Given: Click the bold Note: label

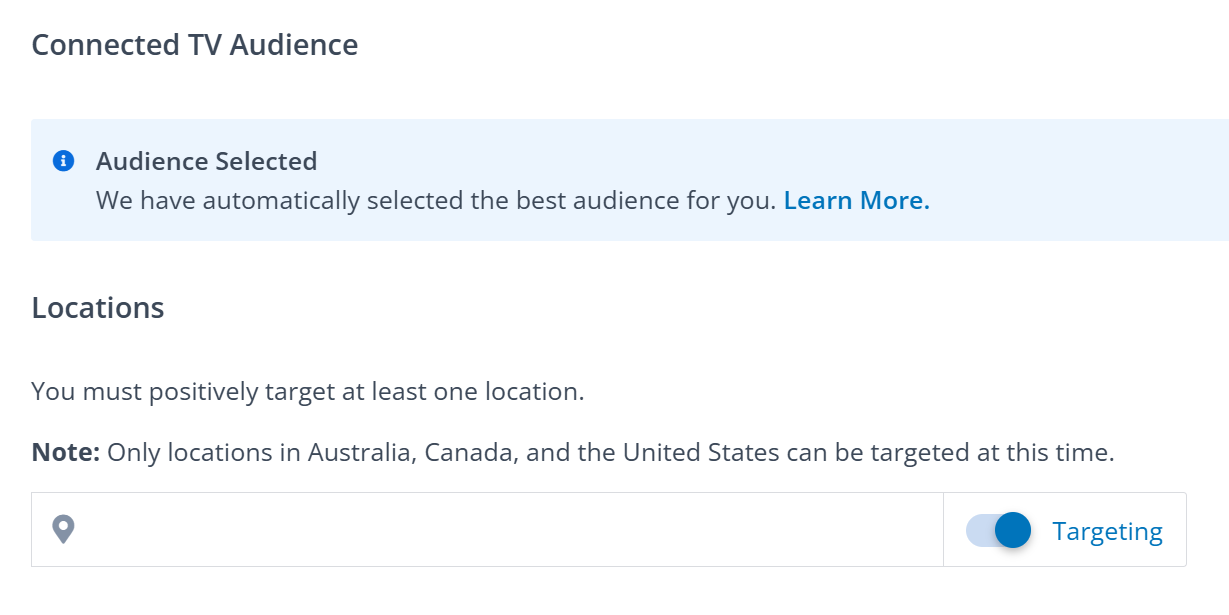Looking at the screenshot, I should point(65,452).
